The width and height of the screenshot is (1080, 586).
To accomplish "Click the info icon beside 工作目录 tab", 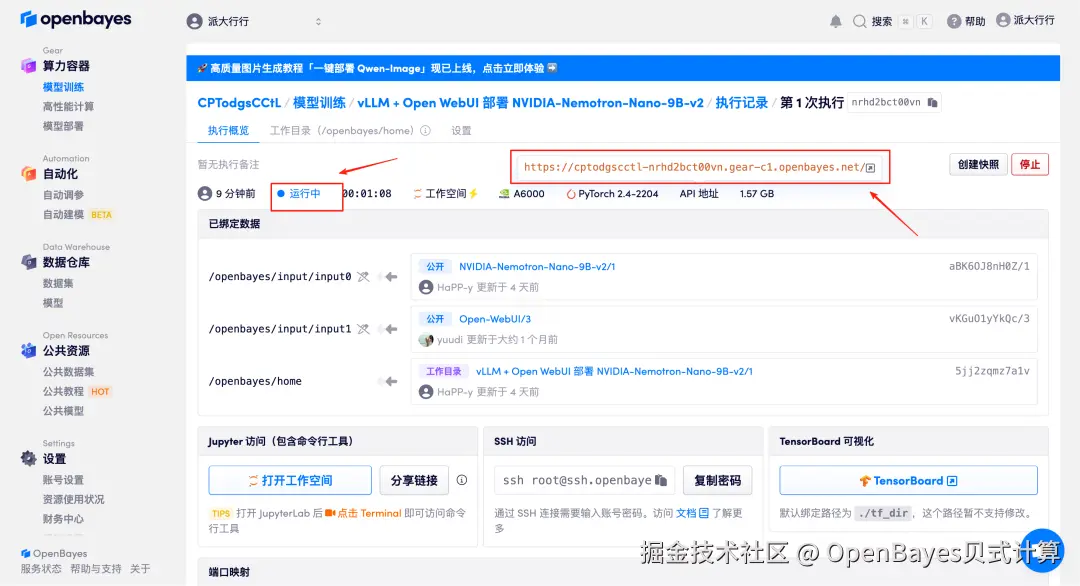I will point(426,130).
